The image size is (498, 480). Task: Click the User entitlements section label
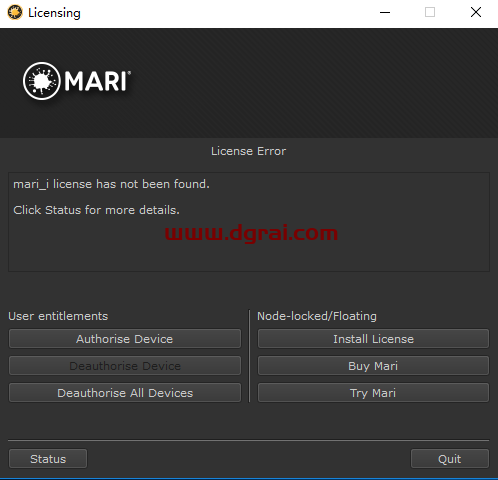[x=58, y=316]
